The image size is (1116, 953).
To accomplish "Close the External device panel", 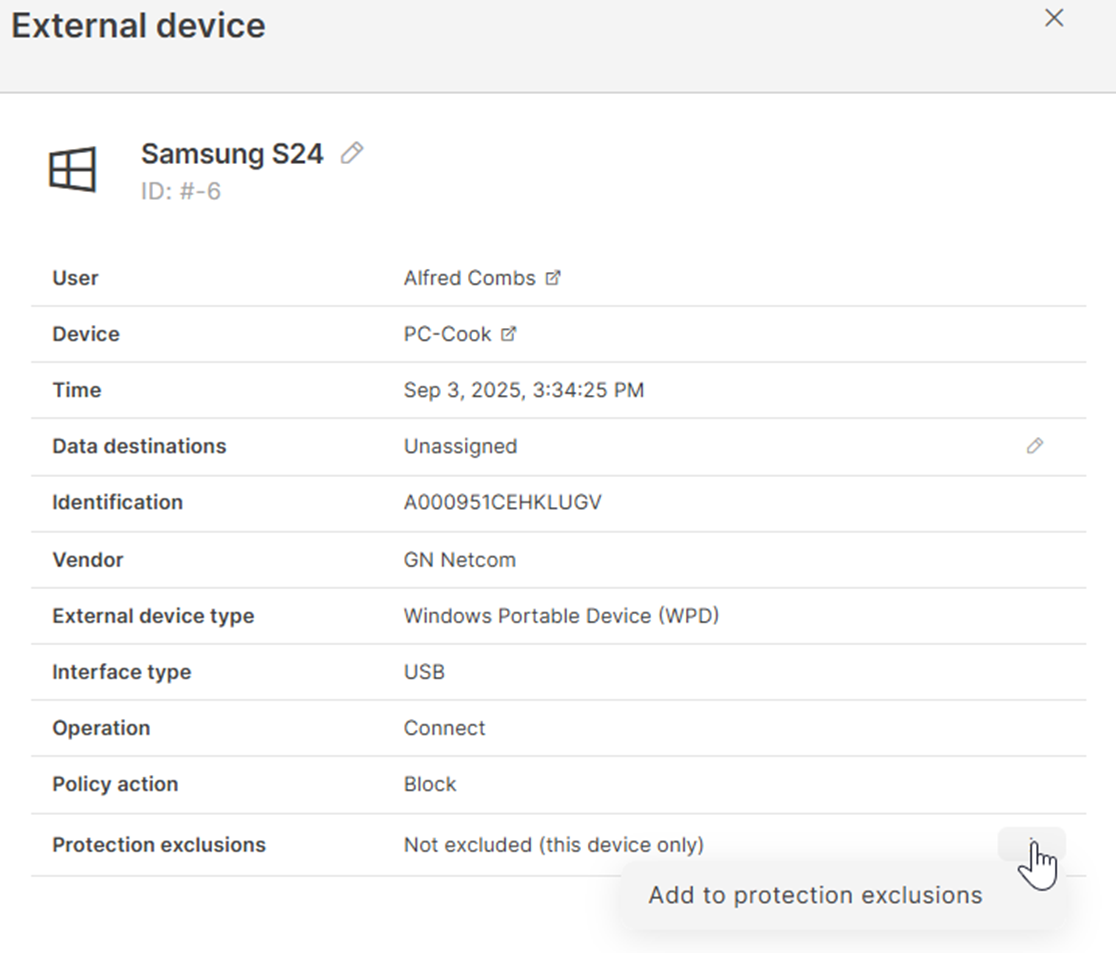I will click(1054, 18).
